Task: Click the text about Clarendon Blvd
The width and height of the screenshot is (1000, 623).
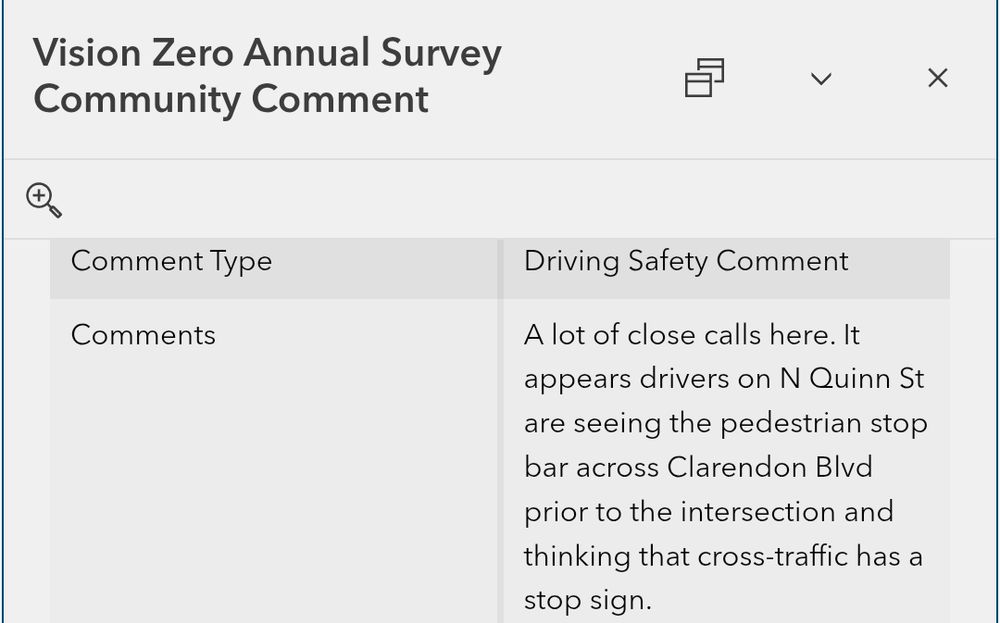Action: (698, 467)
